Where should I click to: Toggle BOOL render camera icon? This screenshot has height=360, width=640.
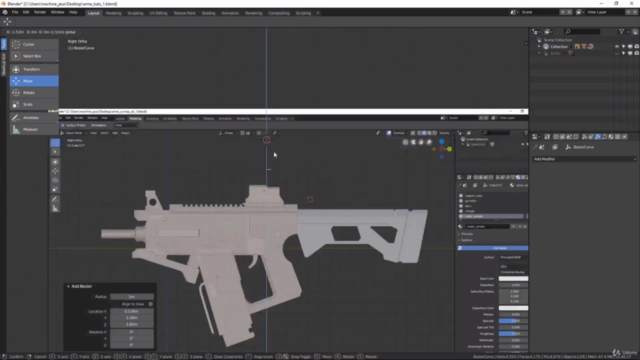tap(636, 53)
